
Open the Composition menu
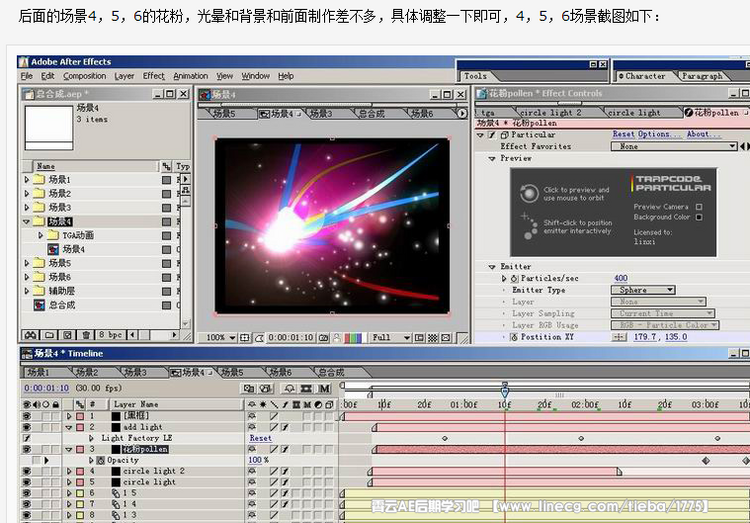pos(85,76)
